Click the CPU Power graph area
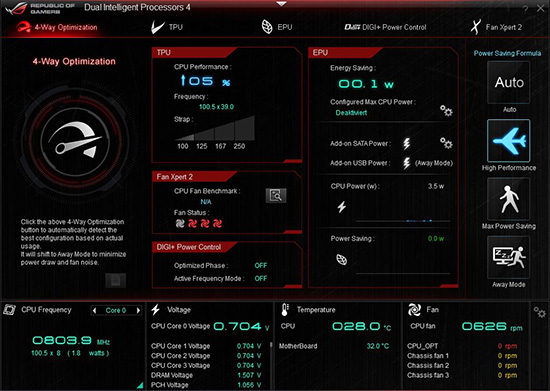The width and height of the screenshot is (550, 391). (403, 208)
